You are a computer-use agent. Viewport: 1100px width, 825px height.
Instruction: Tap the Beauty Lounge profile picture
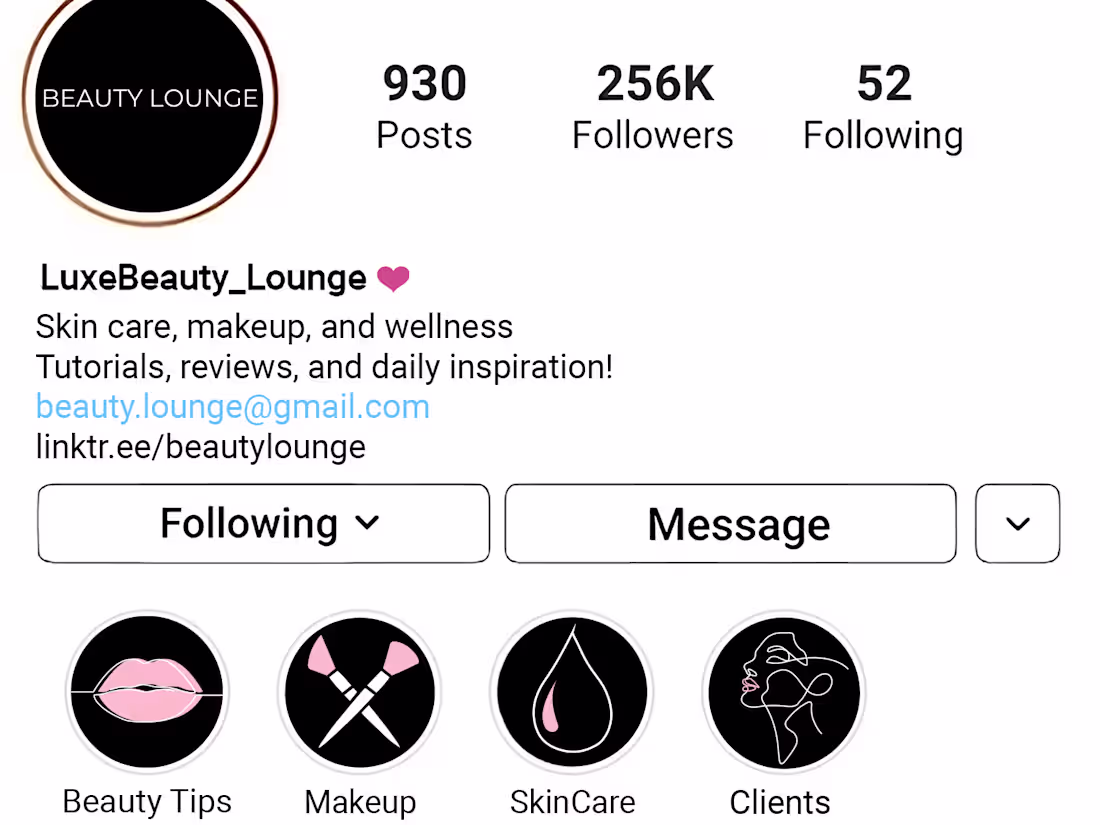pos(149,98)
